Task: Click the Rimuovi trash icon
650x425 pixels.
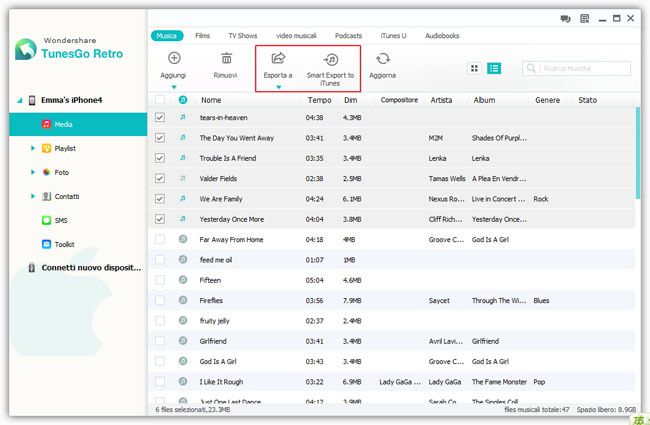Action: tap(226, 58)
